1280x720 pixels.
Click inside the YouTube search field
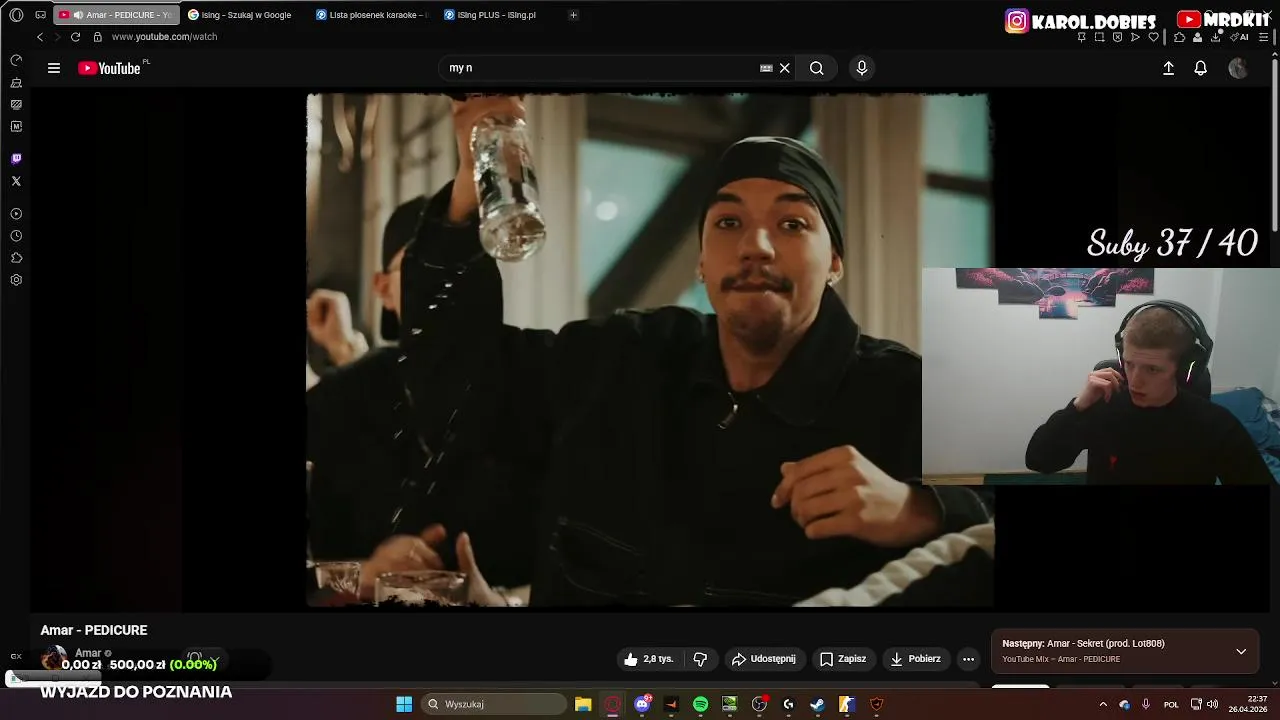click(x=600, y=68)
